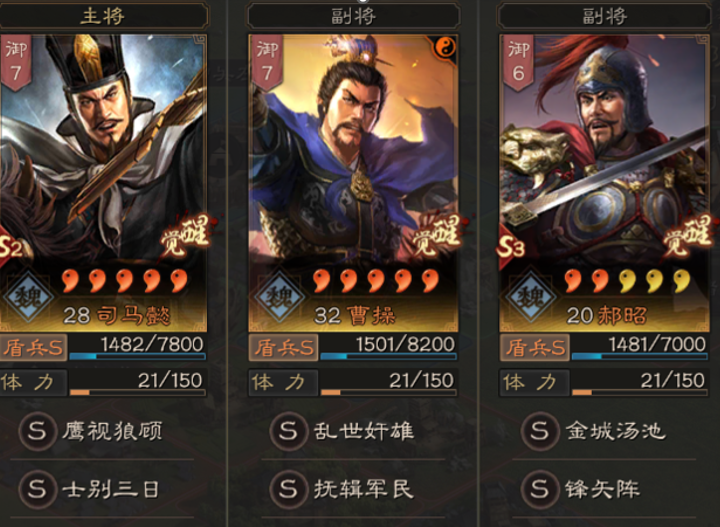This screenshot has width=720, height=527.
Task: Click the 觉醒 awakening stamp on 司马懿's card
Action: [x=186, y=235]
